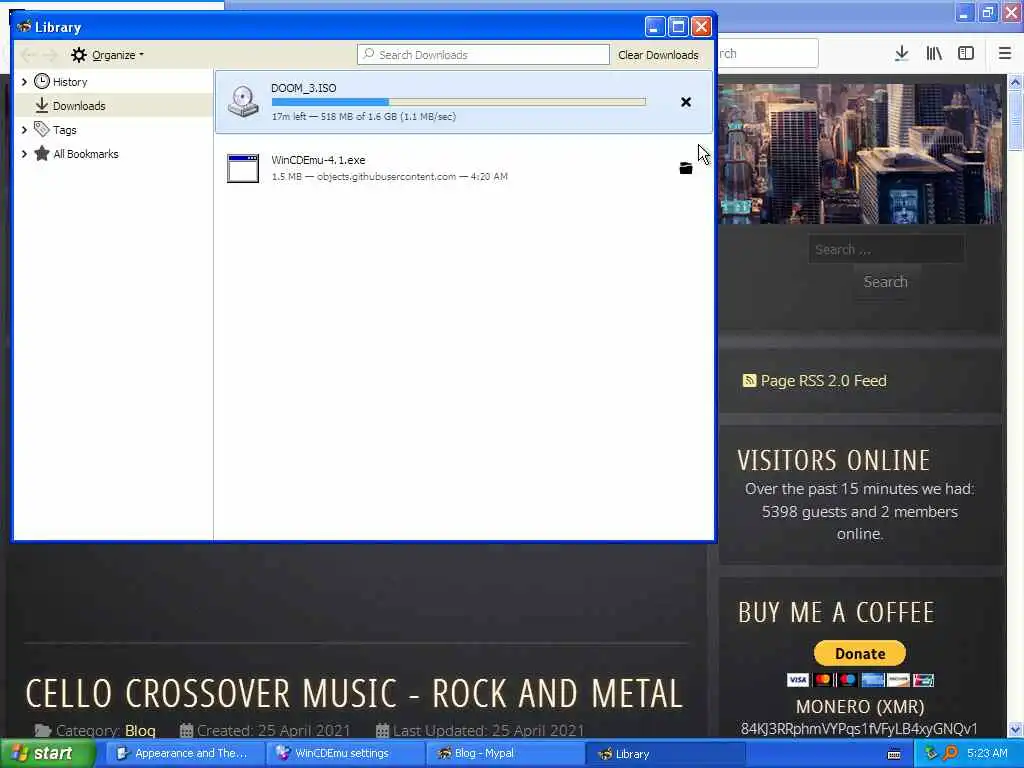This screenshot has height=768, width=1024.
Task: Open the browser hamburger menu
Action: point(1005,54)
